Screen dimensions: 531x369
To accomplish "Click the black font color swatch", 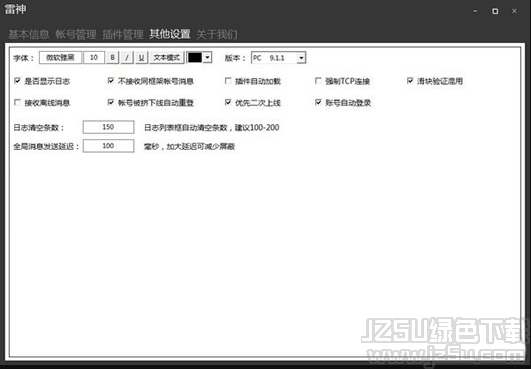I will pos(195,58).
